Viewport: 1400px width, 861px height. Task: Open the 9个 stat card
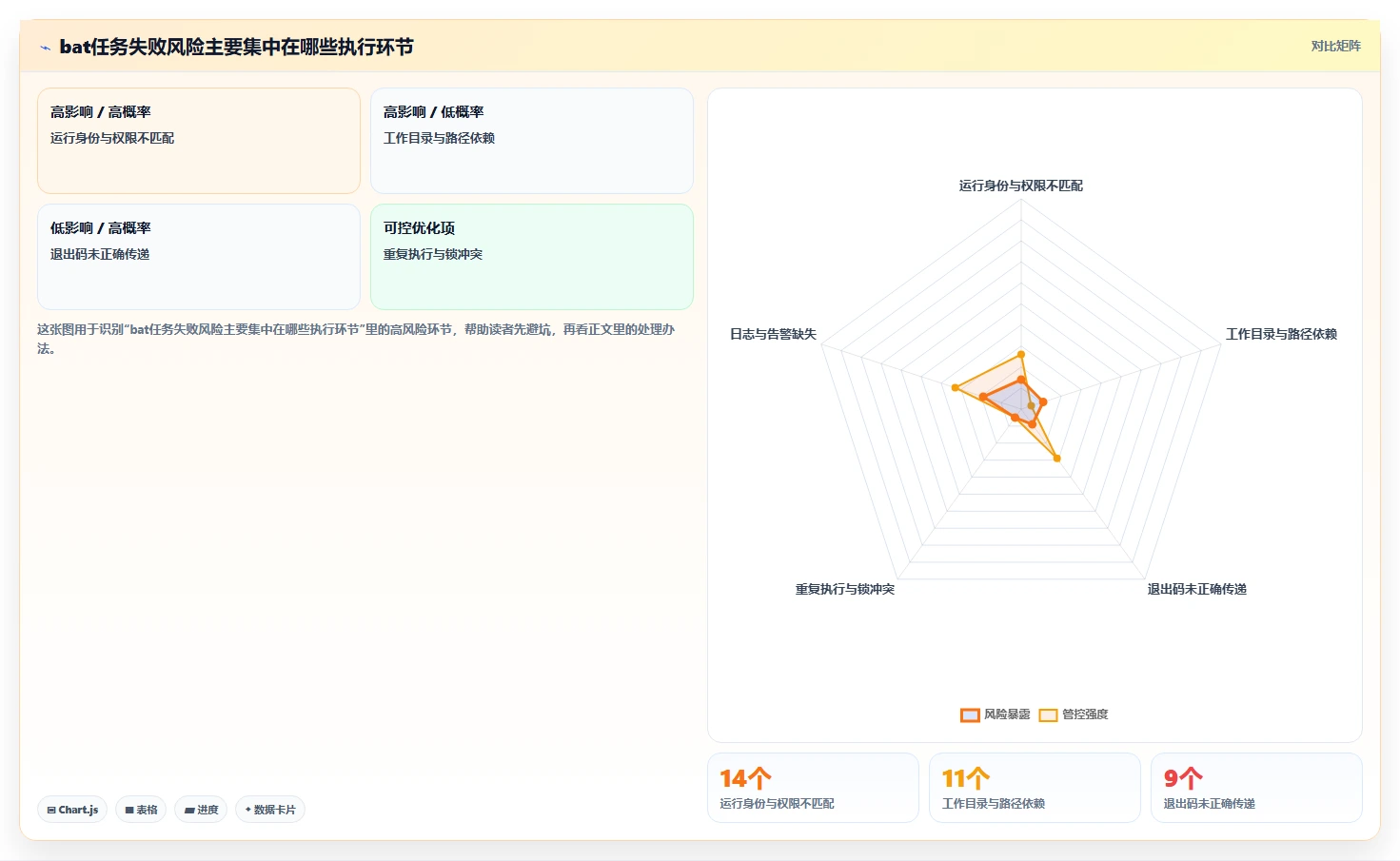coord(1256,788)
